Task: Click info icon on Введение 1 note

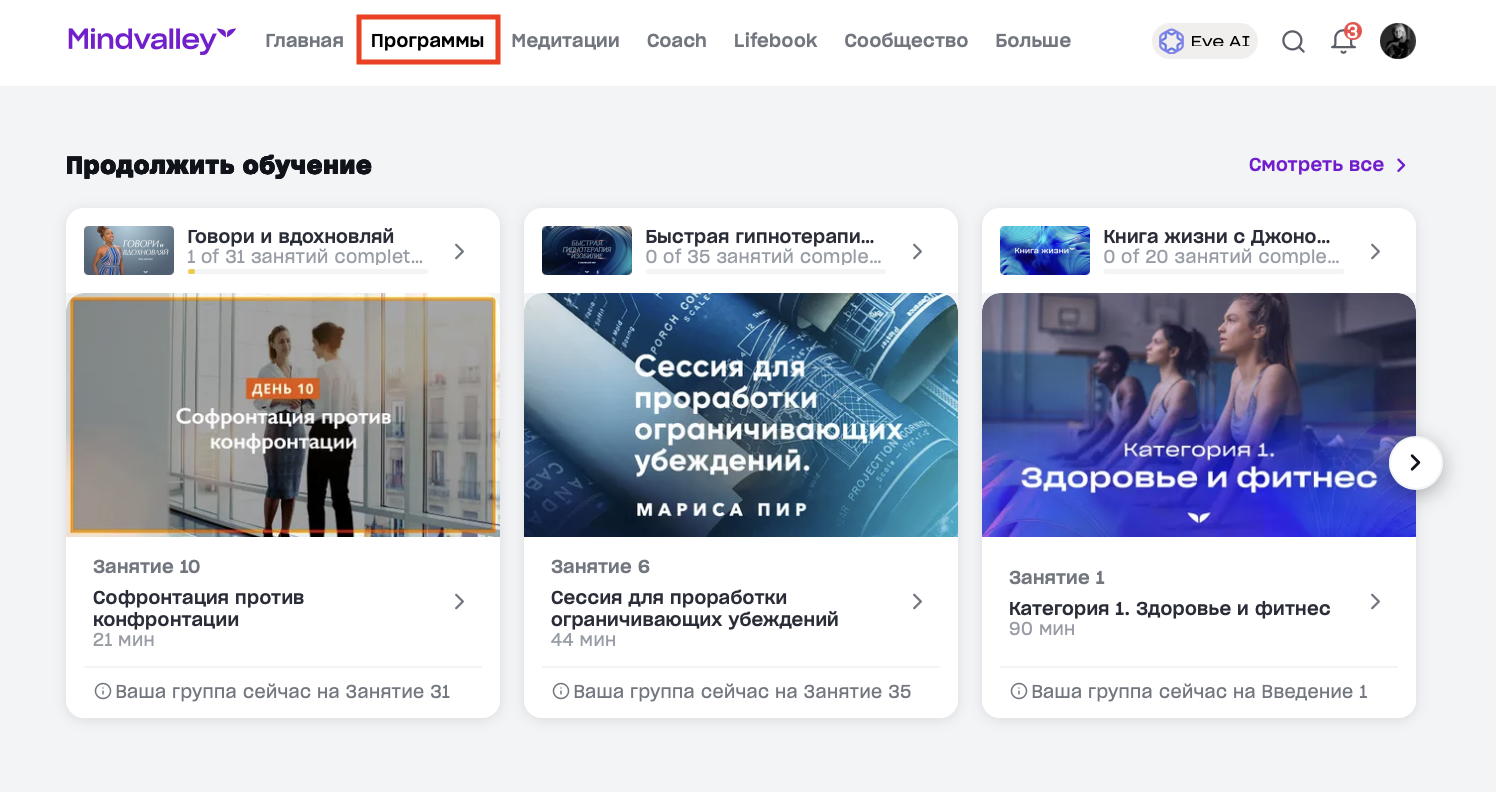Action: 1018,691
